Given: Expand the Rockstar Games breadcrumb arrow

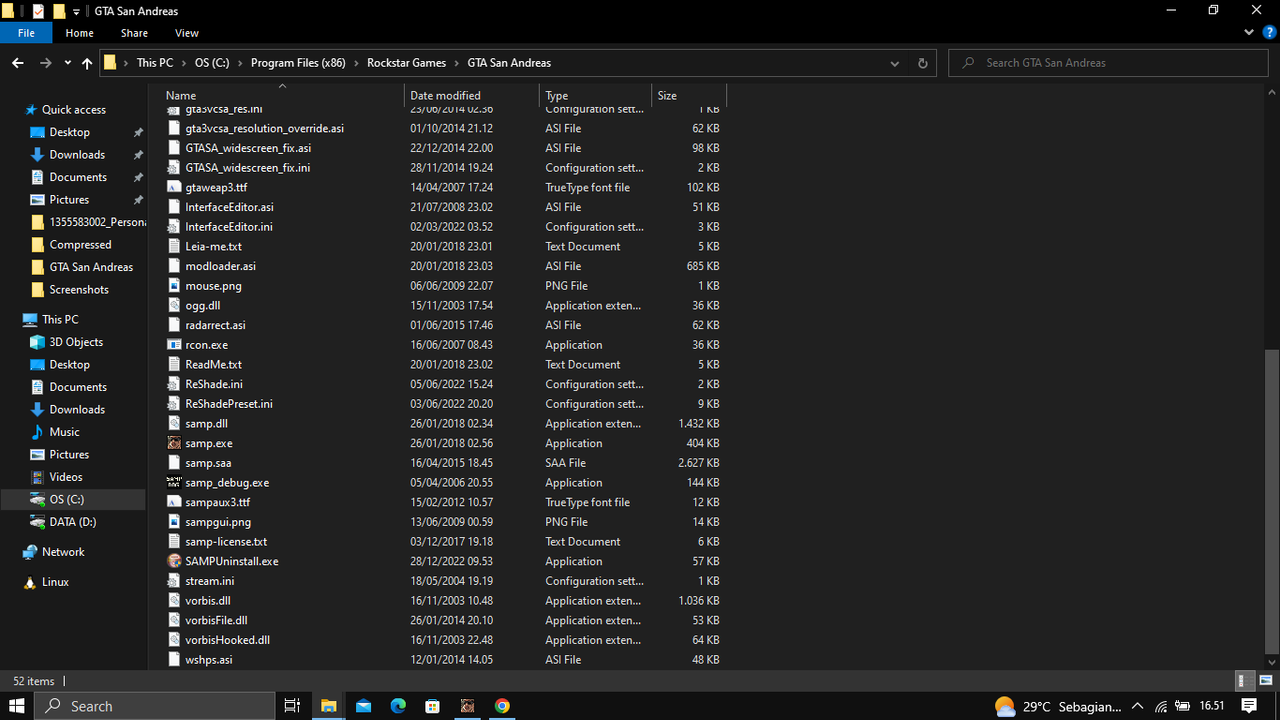Looking at the screenshot, I should pos(457,63).
